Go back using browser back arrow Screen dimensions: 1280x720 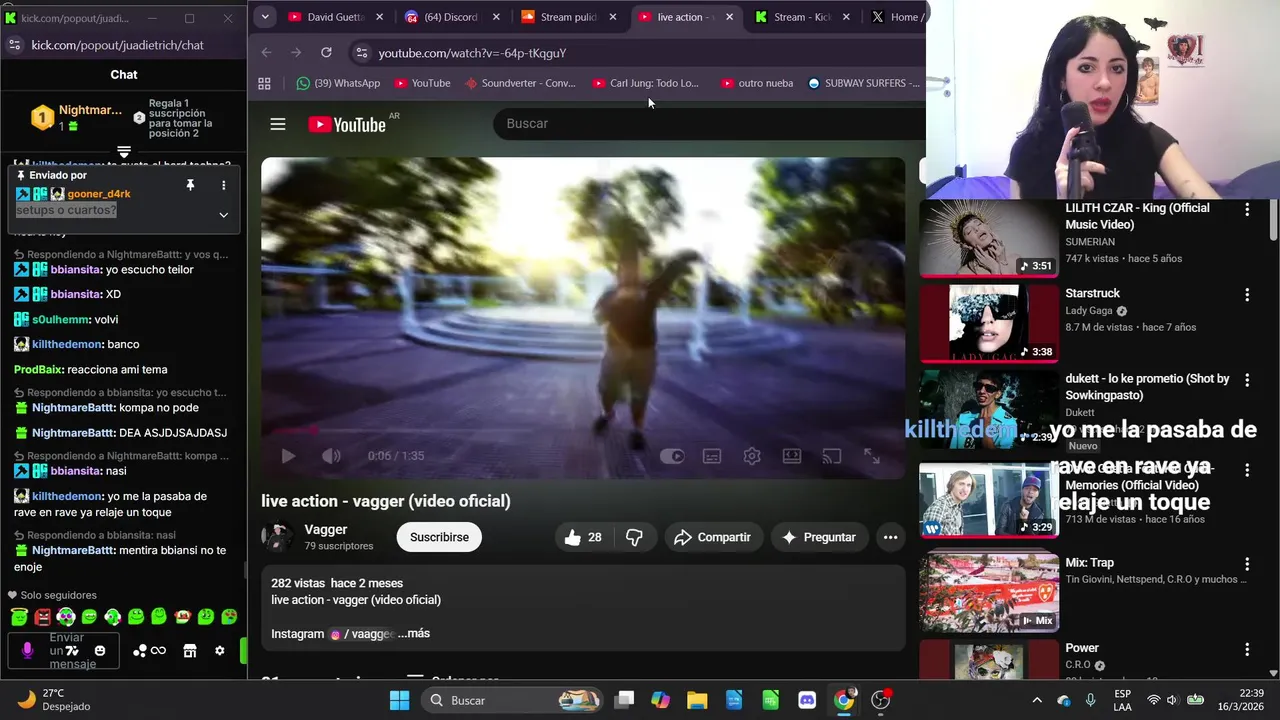(x=266, y=52)
